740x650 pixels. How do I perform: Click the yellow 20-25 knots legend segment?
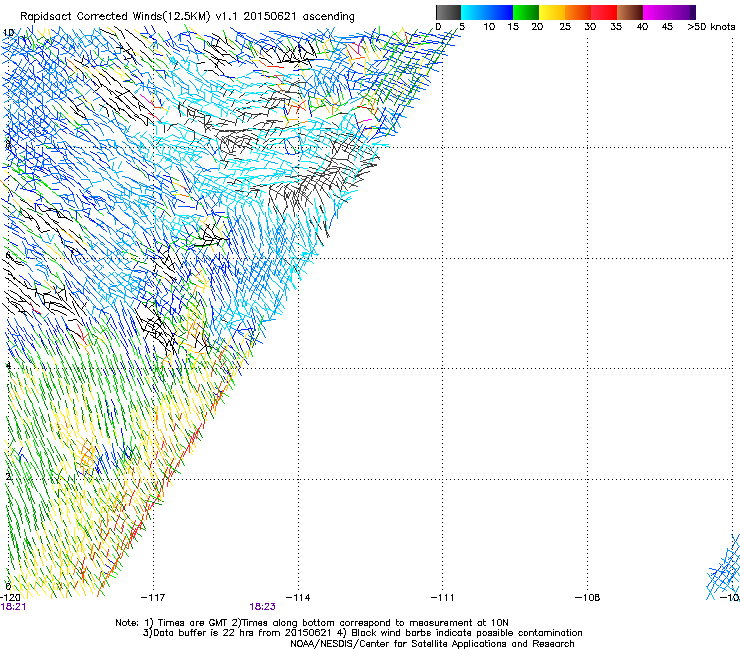(x=552, y=12)
